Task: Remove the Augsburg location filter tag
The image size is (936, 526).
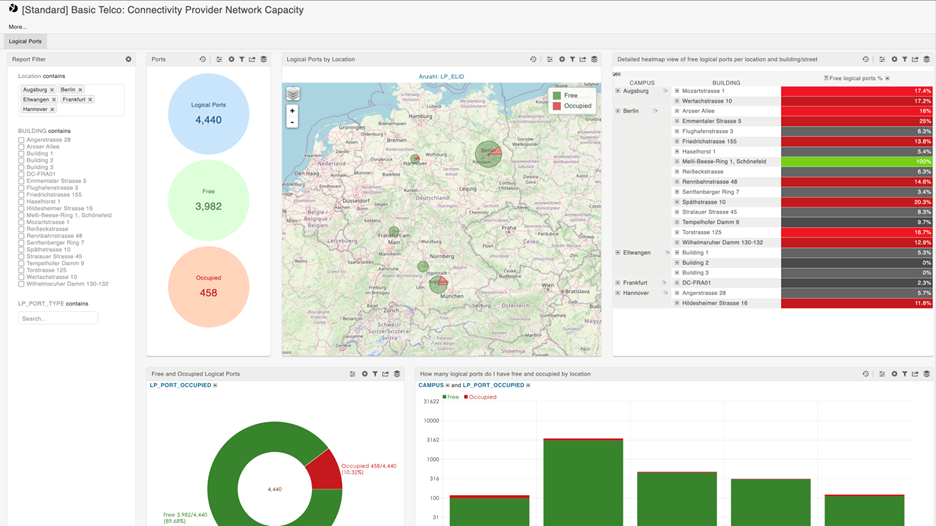Action: [52, 90]
